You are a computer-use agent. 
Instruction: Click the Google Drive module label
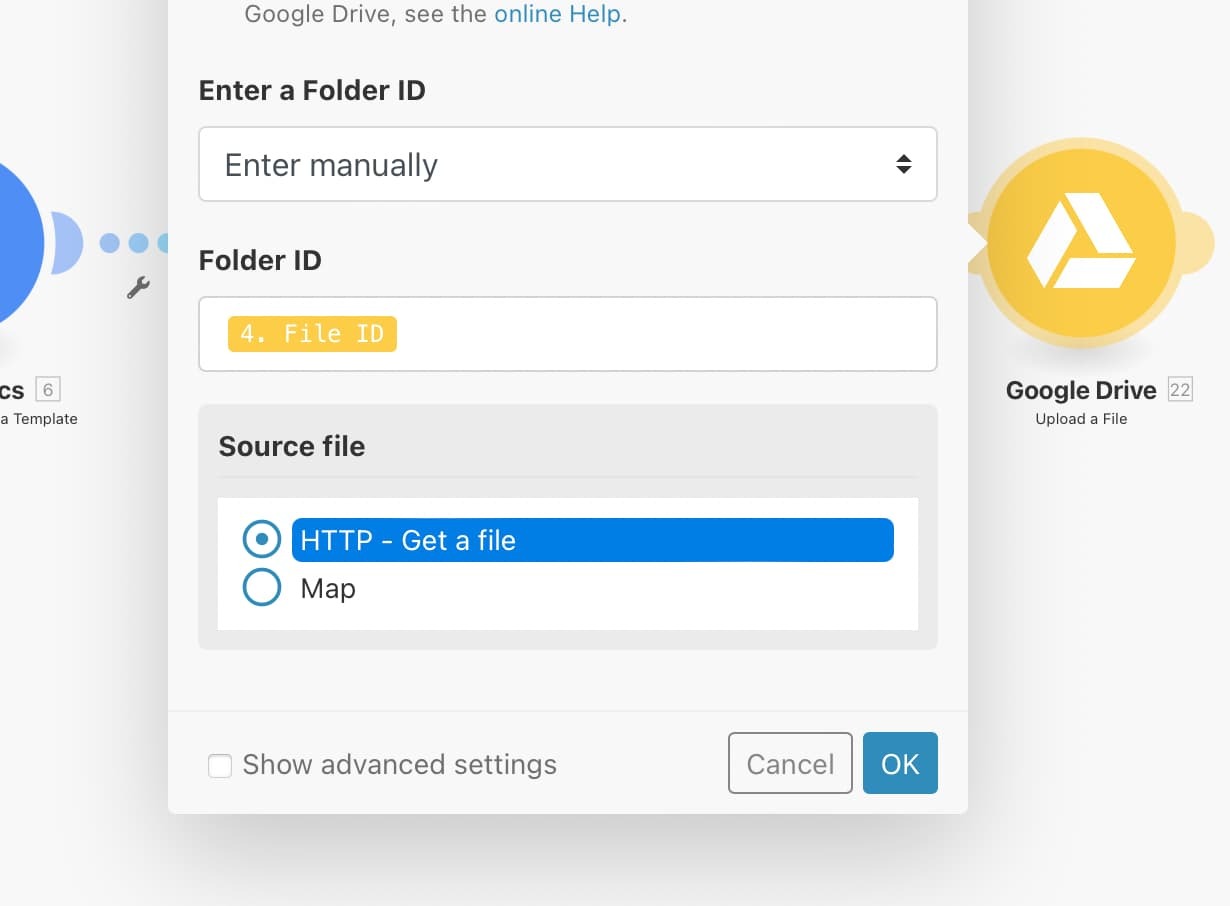click(x=1081, y=390)
